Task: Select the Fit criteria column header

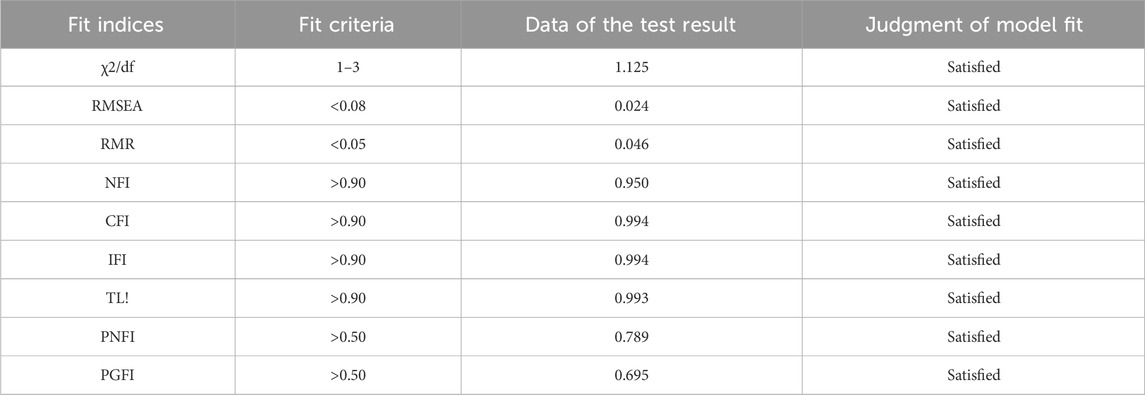Action: 347,24
